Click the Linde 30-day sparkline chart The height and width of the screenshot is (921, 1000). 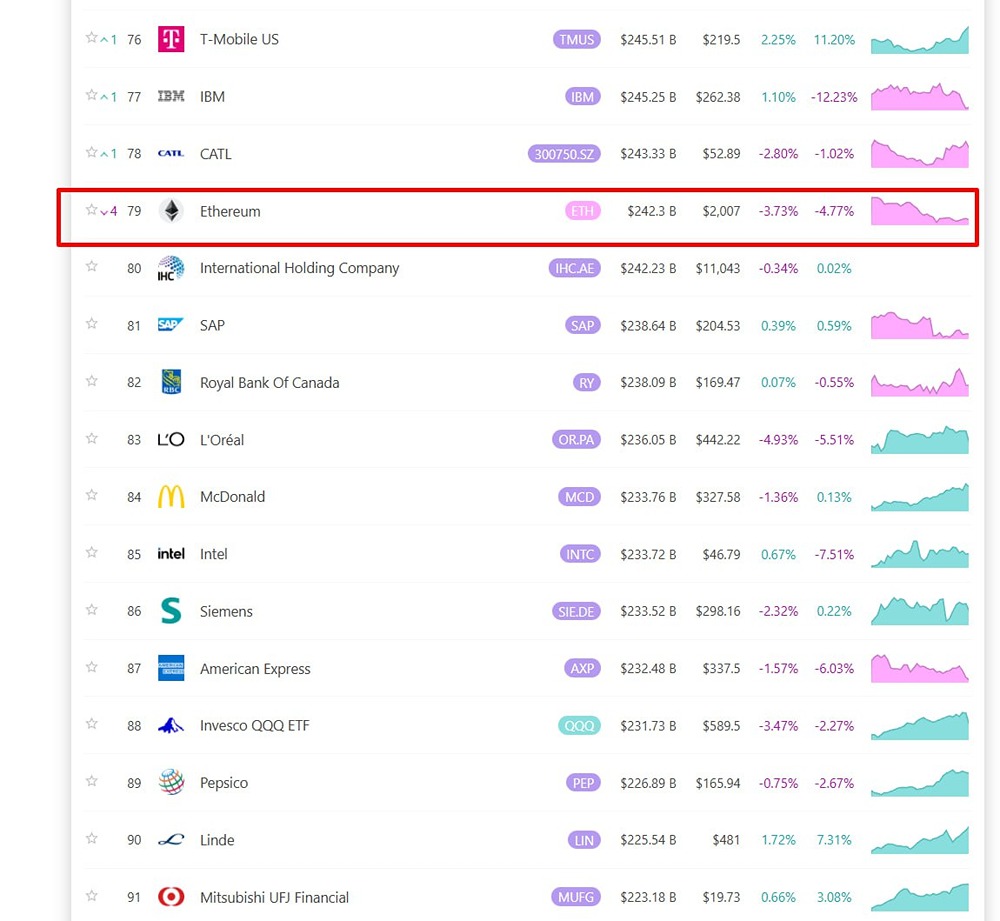tap(919, 840)
